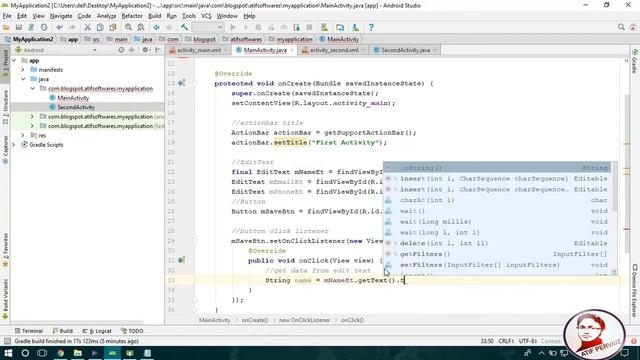The height and width of the screenshot is (360, 640).
Task: Open the File menu
Action: pos(7,16)
